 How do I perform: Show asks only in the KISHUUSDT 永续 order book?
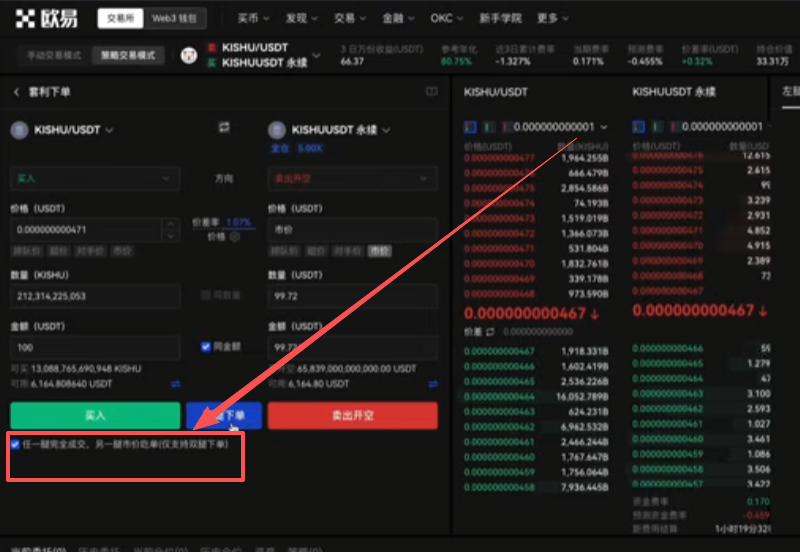pos(675,127)
